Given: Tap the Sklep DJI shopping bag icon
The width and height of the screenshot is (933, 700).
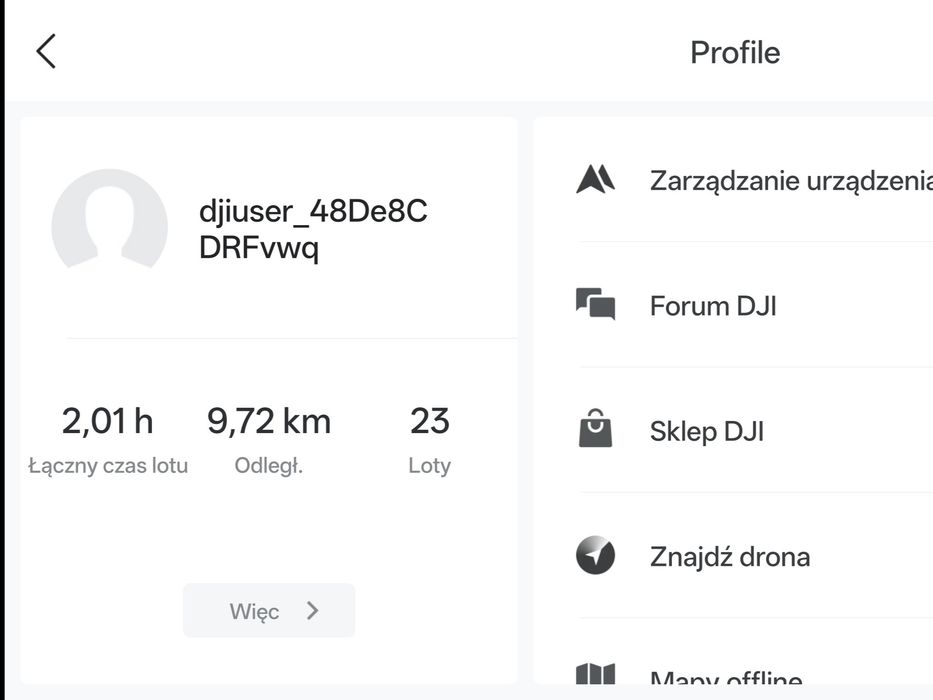Looking at the screenshot, I should tap(596, 429).
